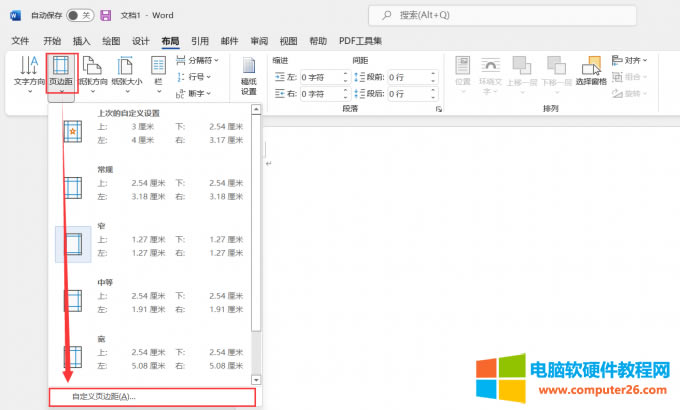The width and height of the screenshot is (680, 410).
Task: Open the 纸张方向 (Orientation) tool
Action: point(93,70)
